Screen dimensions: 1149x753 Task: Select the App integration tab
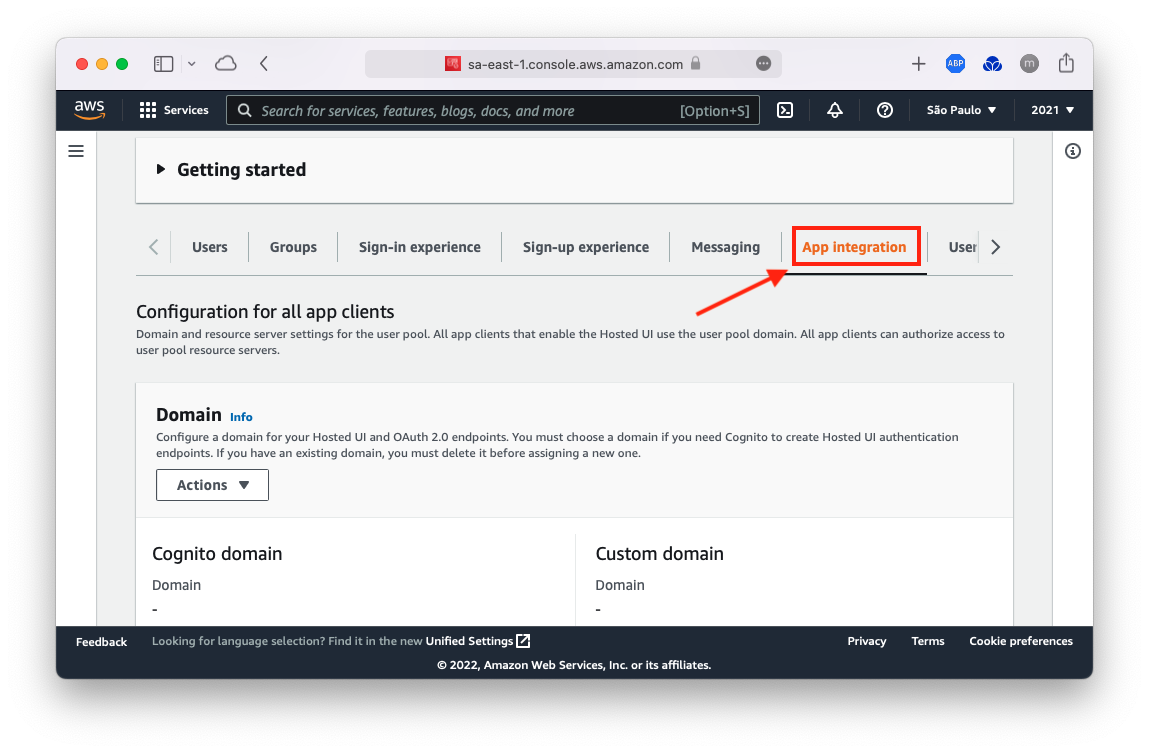tap(854, 247)
